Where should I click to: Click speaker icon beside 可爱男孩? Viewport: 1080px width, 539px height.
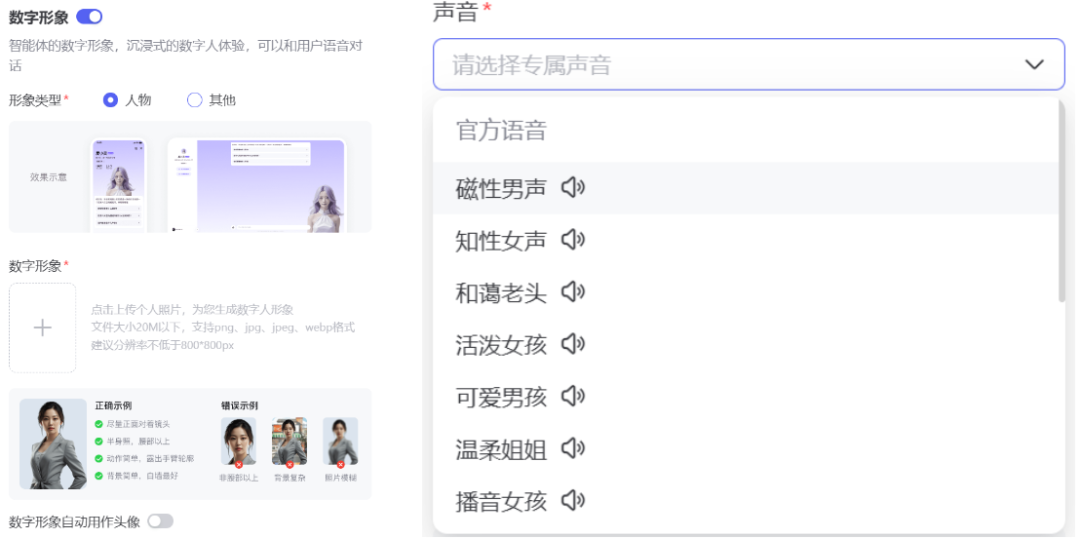click(x=573, y=396)
